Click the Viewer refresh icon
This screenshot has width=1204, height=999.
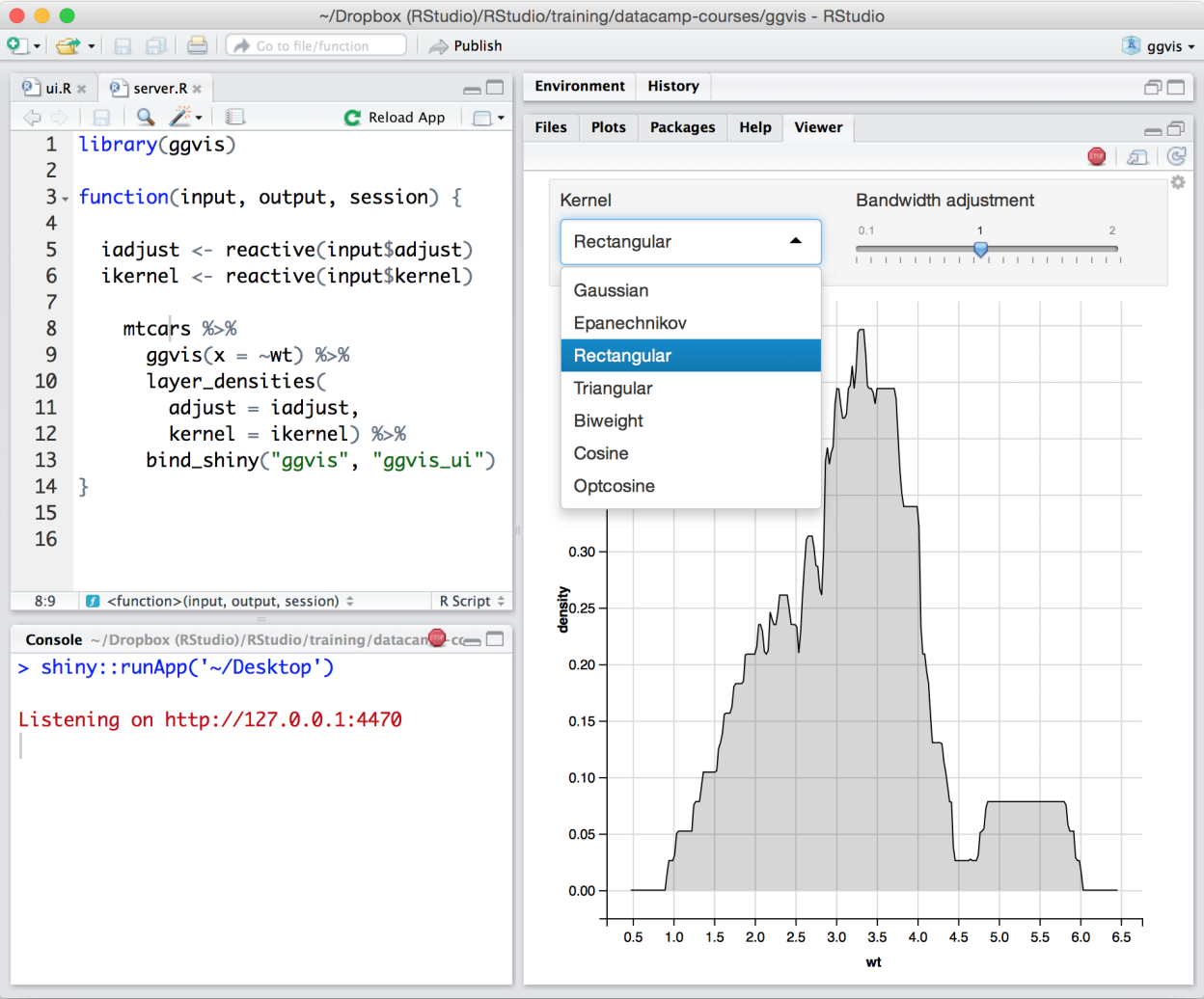[x=1175, y=156]
